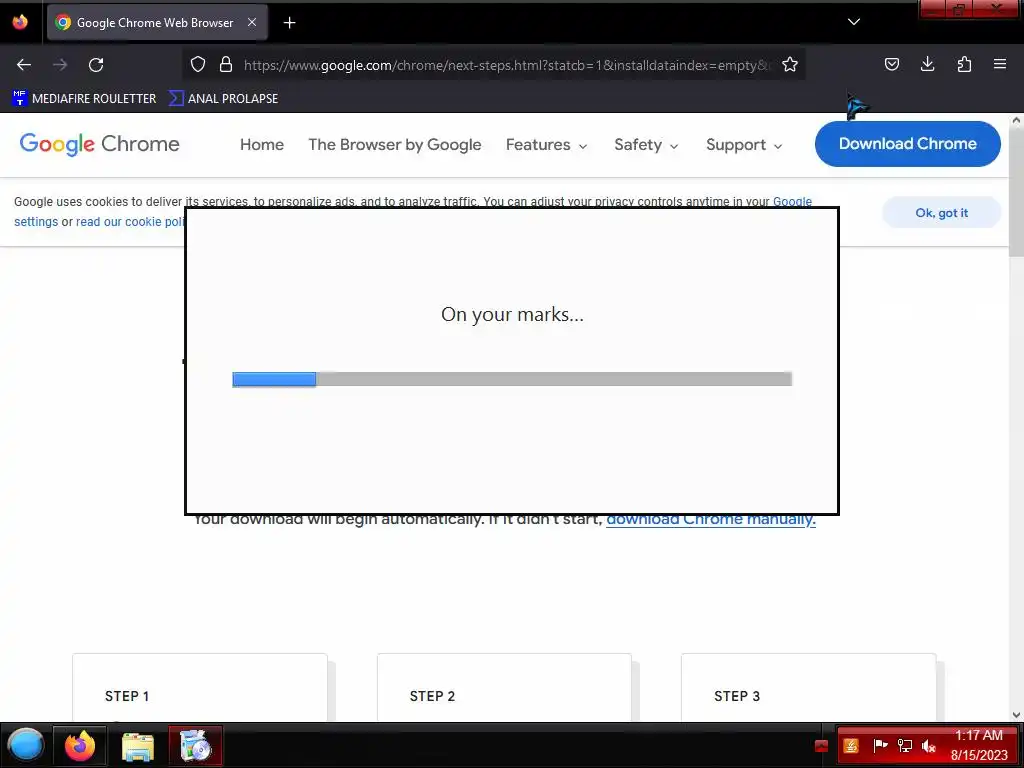Click the red tray icon beside Java
Screen dimensions: 1024x768
coord(822,746)
